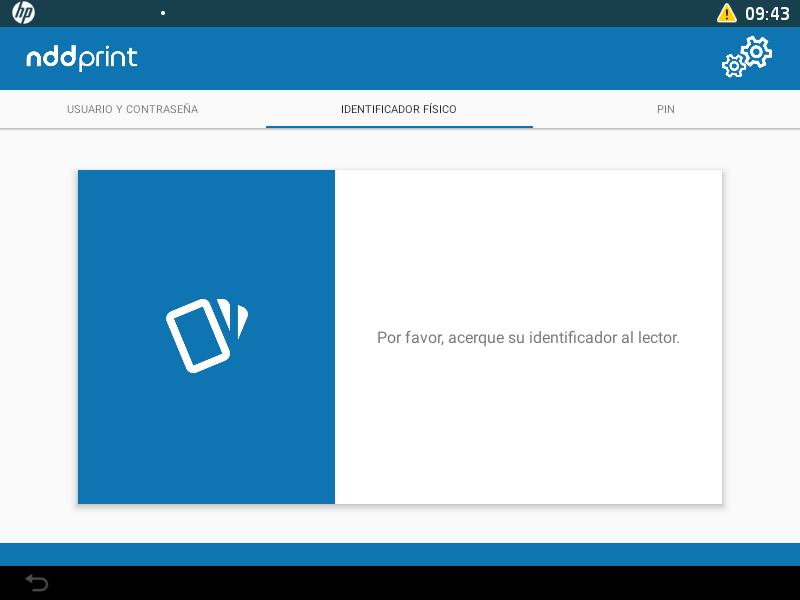Click the yellow warning triangle icon
This screenshot has height=600, width=800.
[x=726, y=13]
